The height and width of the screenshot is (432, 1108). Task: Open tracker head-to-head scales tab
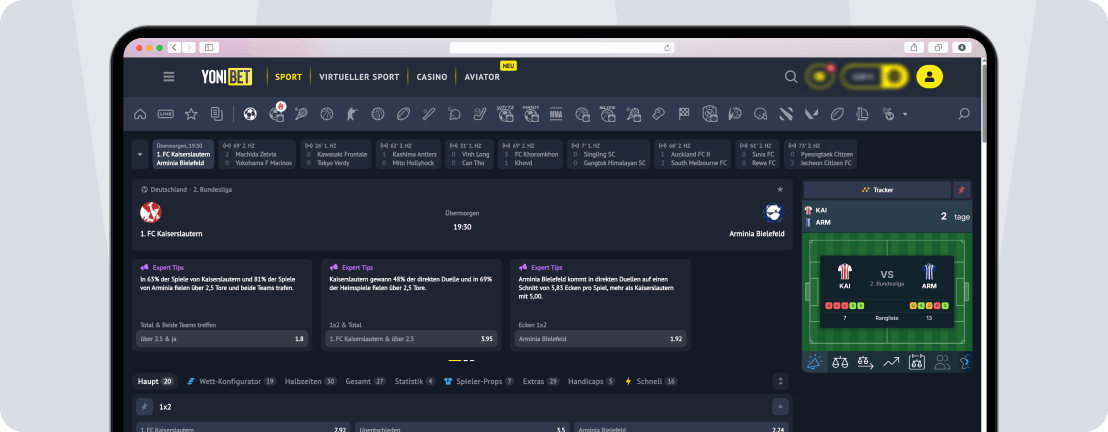(839, 362)
